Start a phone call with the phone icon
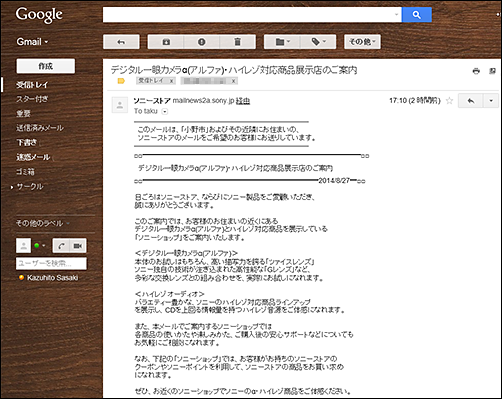Image resolution: width=502 pixels, height=399 pixels. [x=61, y=246]
